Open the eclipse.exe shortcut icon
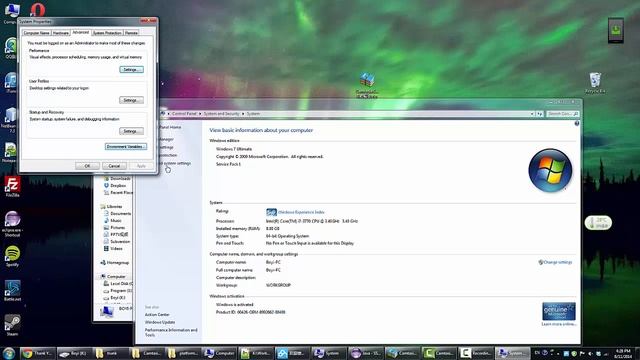Viewport: 640px width, 360px height. (12, 224)
